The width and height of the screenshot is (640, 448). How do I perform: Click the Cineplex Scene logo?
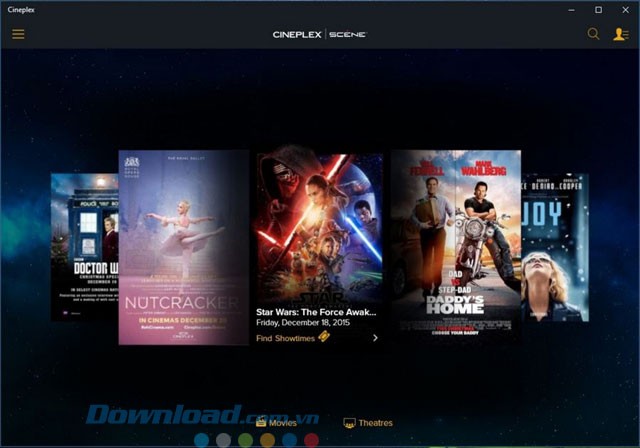(320, 34)
